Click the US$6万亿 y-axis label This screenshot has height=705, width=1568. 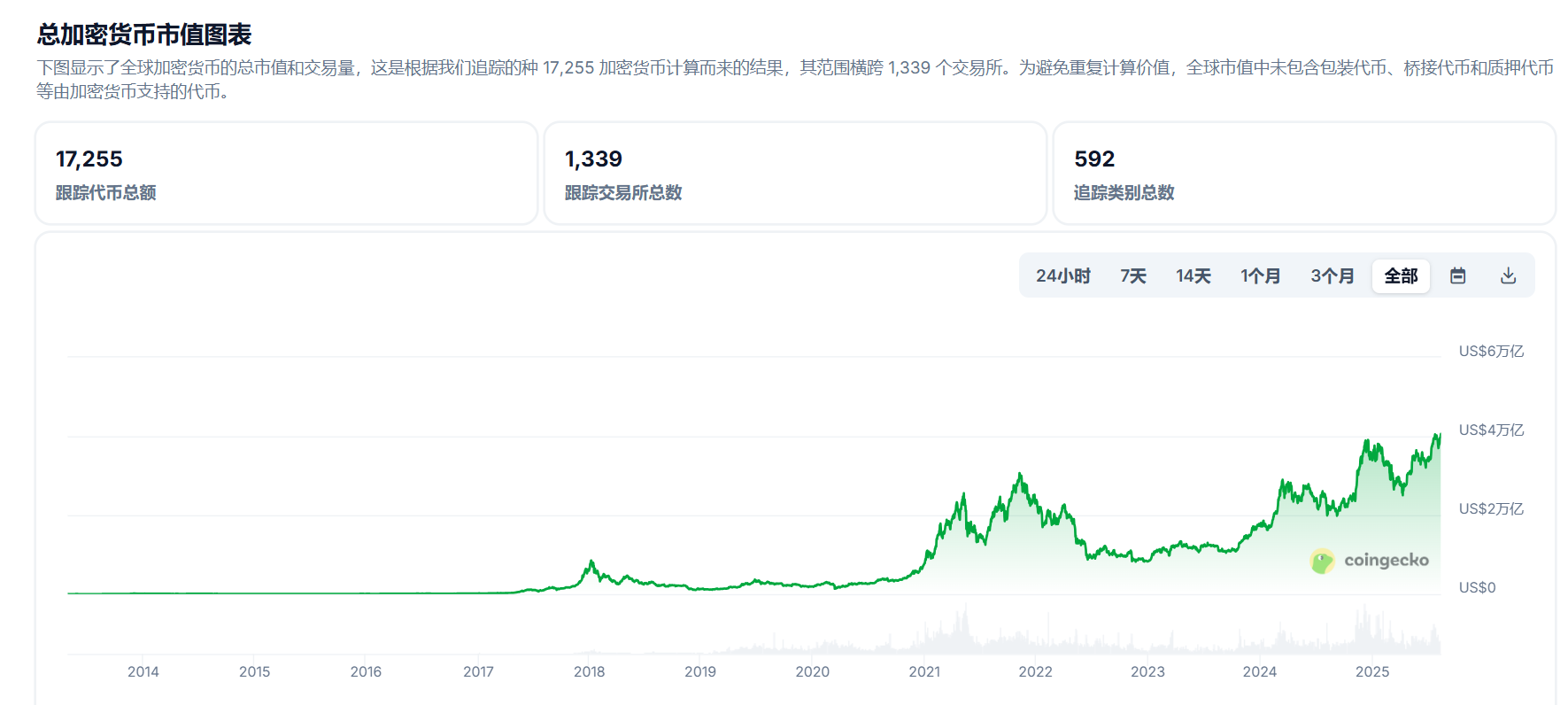pos(1491,352)
